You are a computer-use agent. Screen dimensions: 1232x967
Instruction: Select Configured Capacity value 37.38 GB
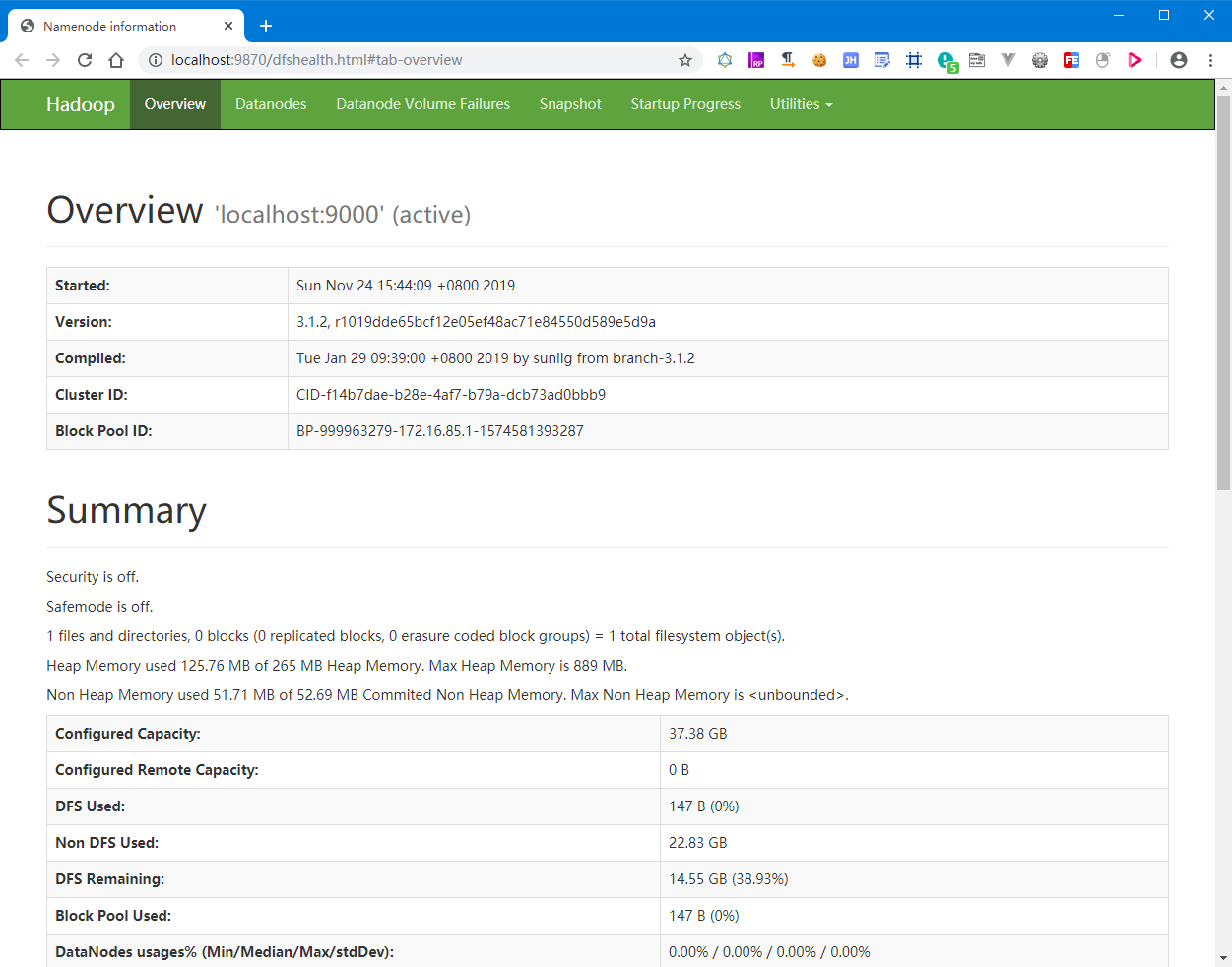click(698, 734)
